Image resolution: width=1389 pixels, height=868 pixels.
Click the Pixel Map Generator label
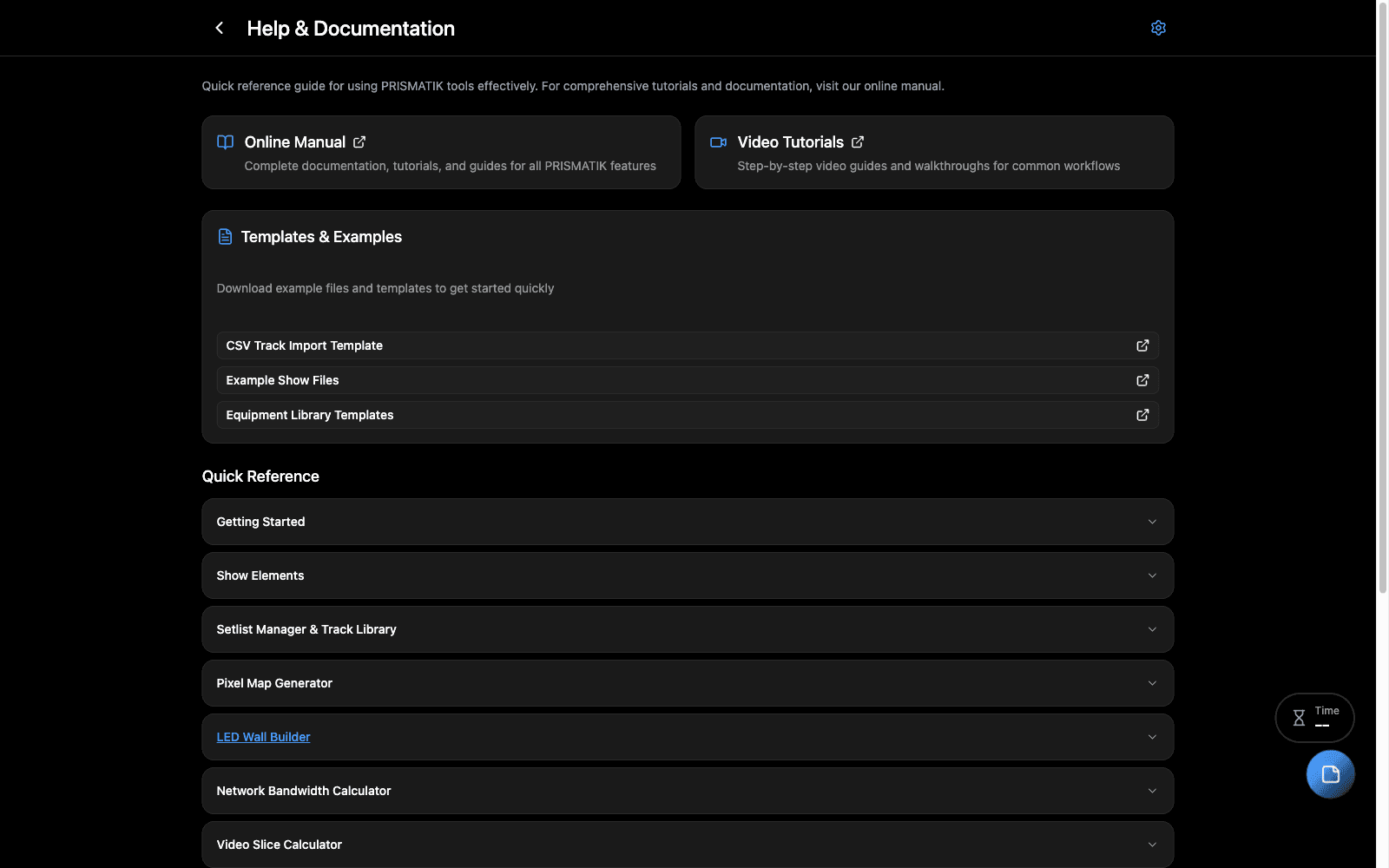(x=274, y=683)
